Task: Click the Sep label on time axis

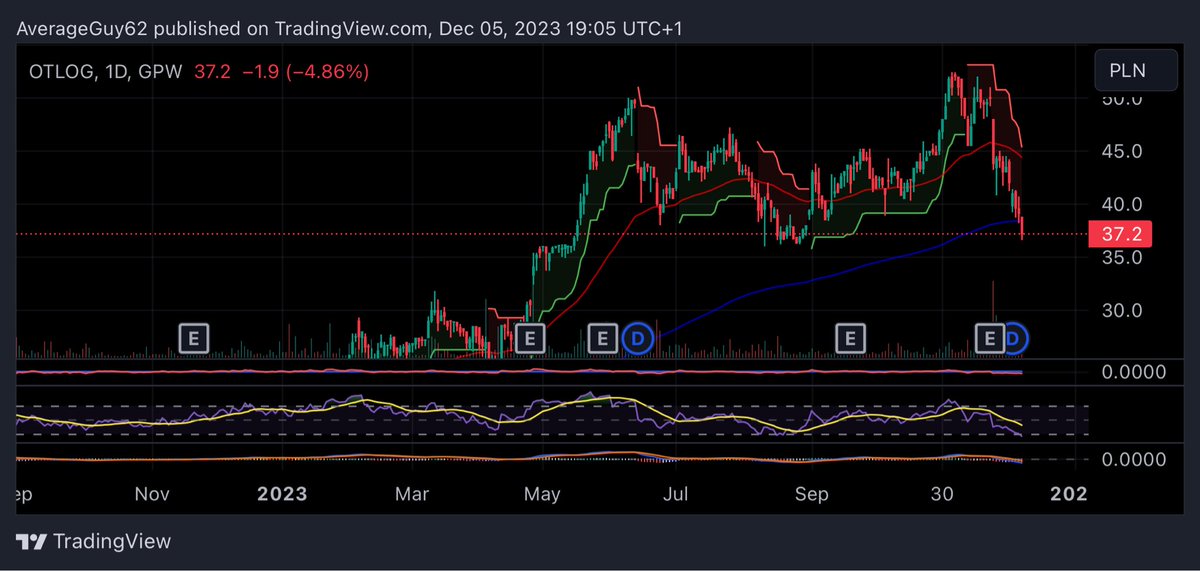Action: (812, 494)
